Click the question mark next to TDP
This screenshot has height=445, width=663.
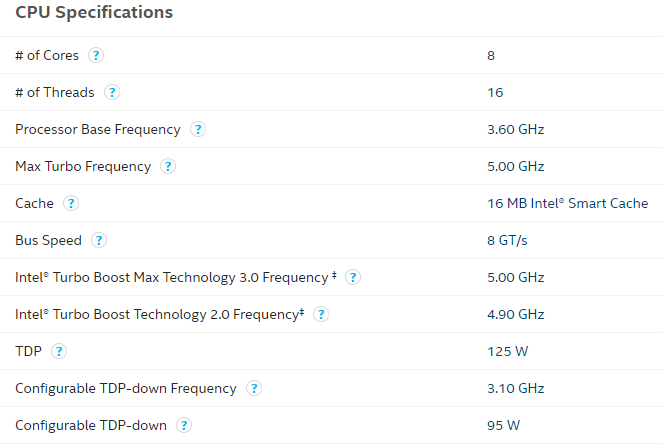[x=59, y=351]
